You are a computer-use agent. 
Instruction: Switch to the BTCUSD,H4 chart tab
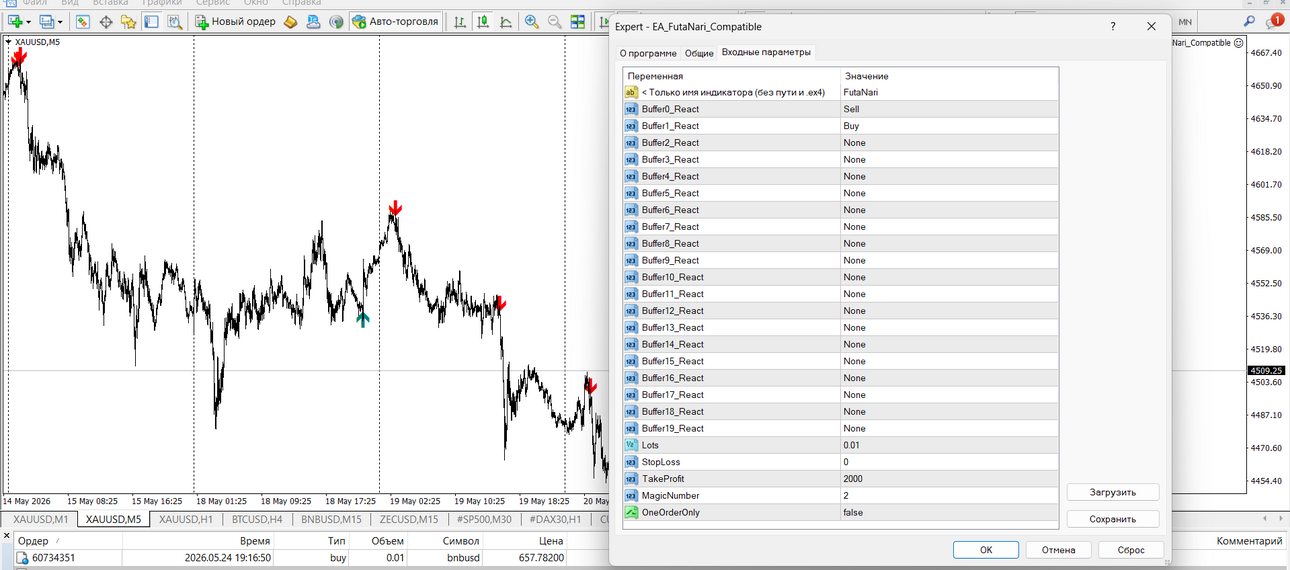pyautogui.click(x=257, y=519)
